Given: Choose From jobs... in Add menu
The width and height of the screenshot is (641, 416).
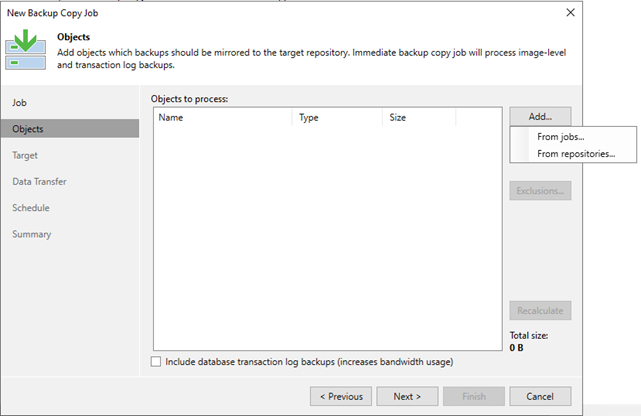Looking at the screenshot, I should point(560,137).
